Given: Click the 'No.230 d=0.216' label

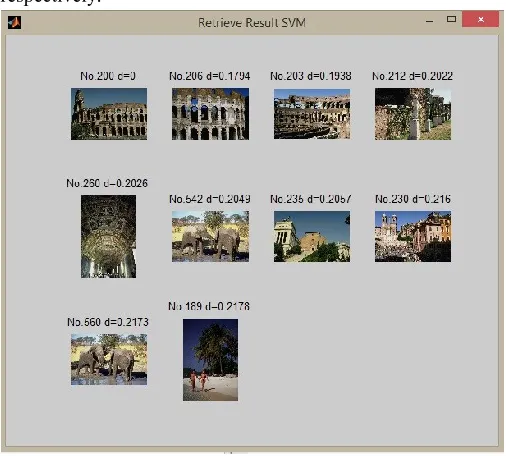Looking at the screenshot, I should tap(413, 199).
